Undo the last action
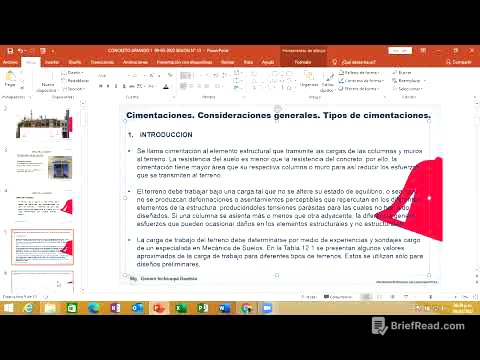480x360 pixels. pyautogui.click(x=21, y=51)
